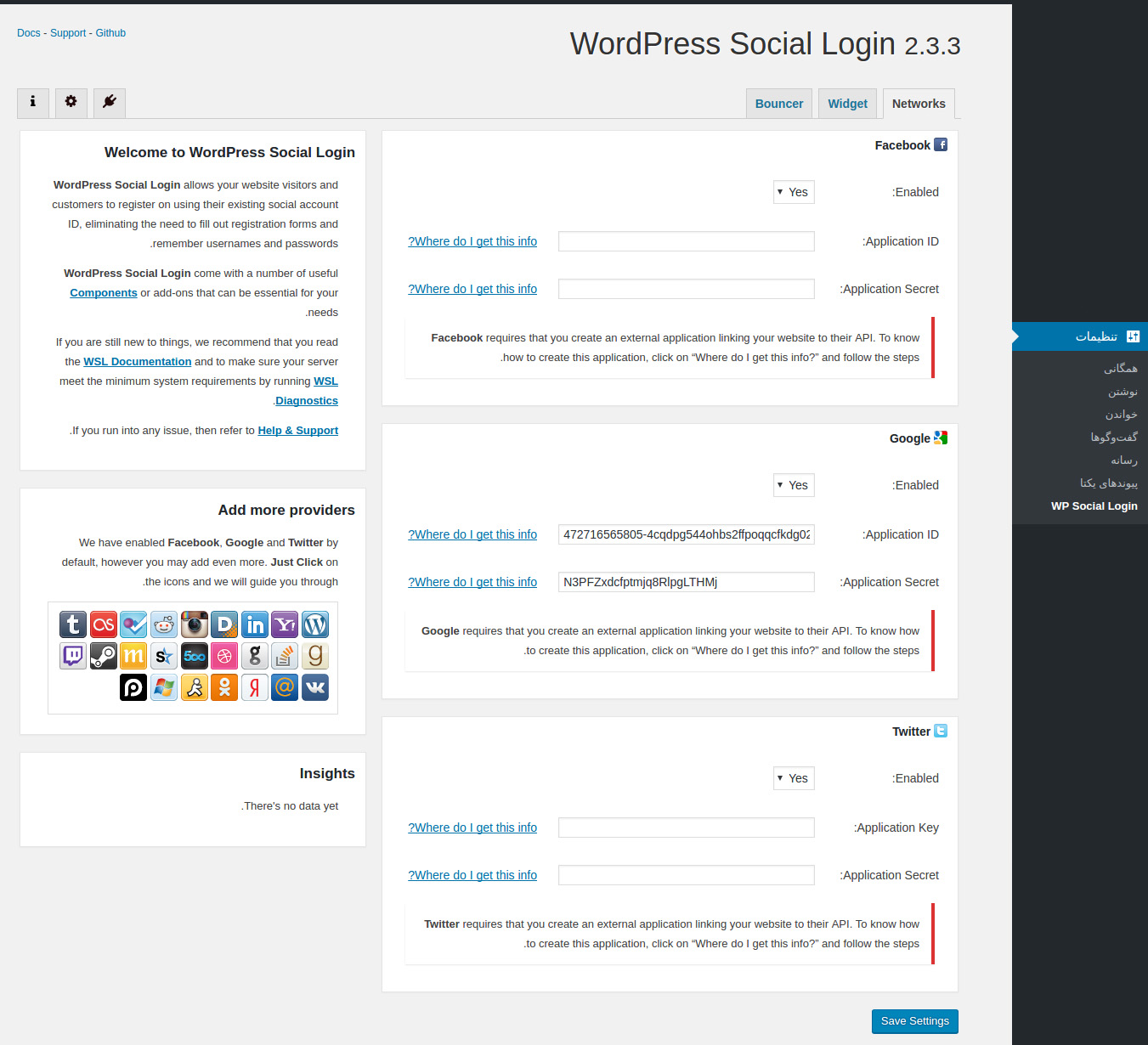Click Twitter Application Key info link
Image resolution: width=1148 pixels, height=1045 pixels.
coord(472,828)
